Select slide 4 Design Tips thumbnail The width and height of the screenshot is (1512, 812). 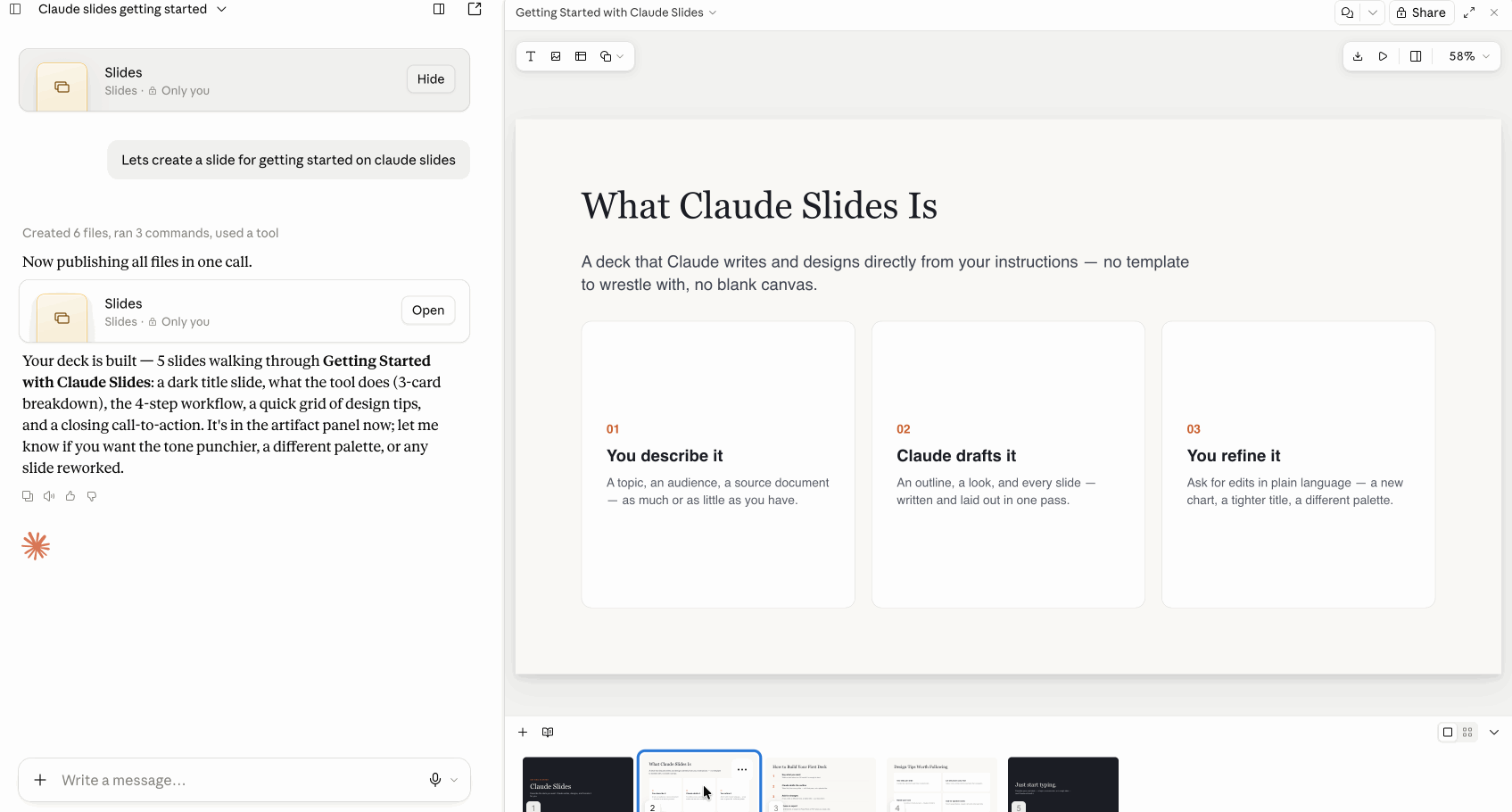(942, 784)
